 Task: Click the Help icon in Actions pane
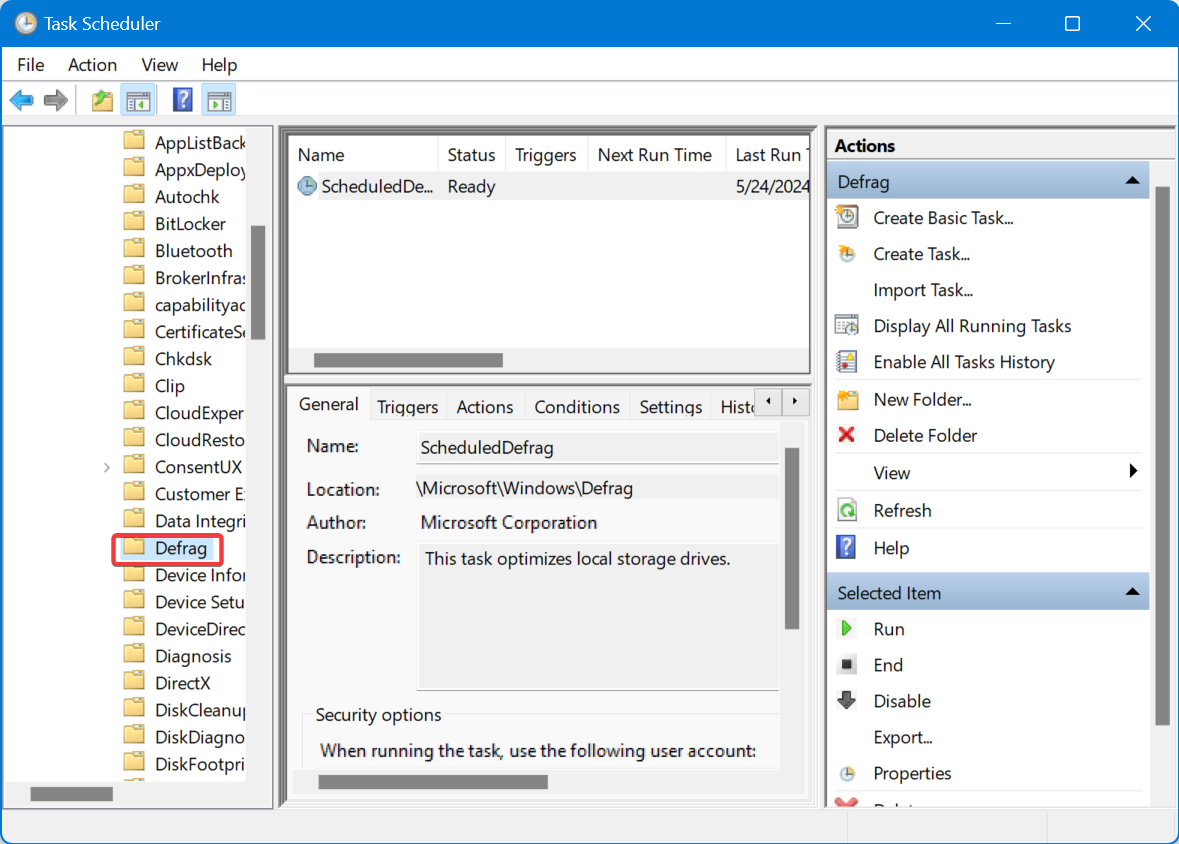(846, 547)
